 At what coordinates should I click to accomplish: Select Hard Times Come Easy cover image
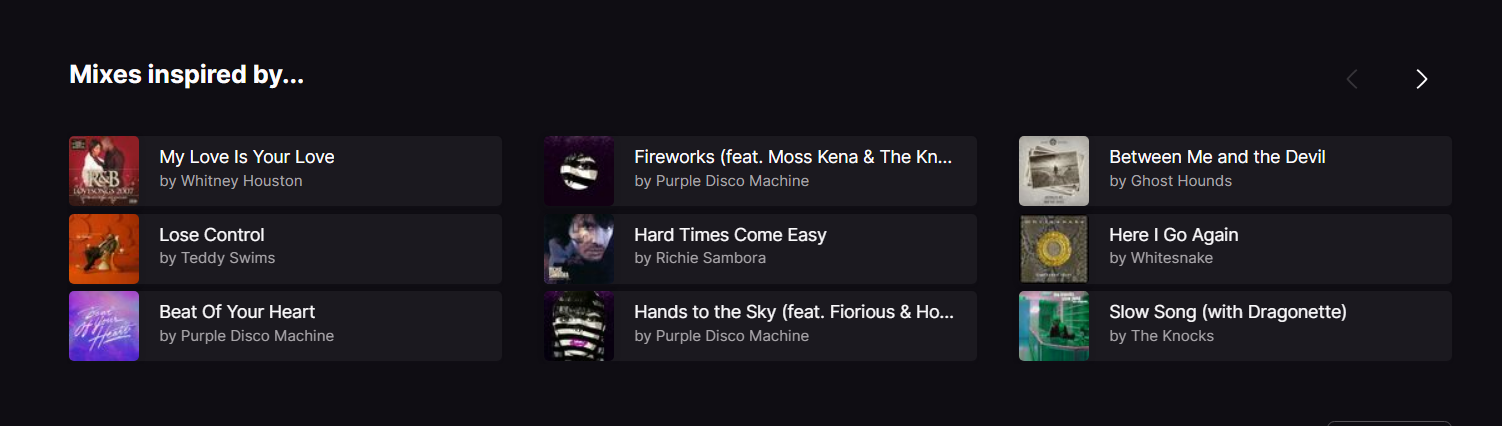pyautogui.click(x=579, y=249)
